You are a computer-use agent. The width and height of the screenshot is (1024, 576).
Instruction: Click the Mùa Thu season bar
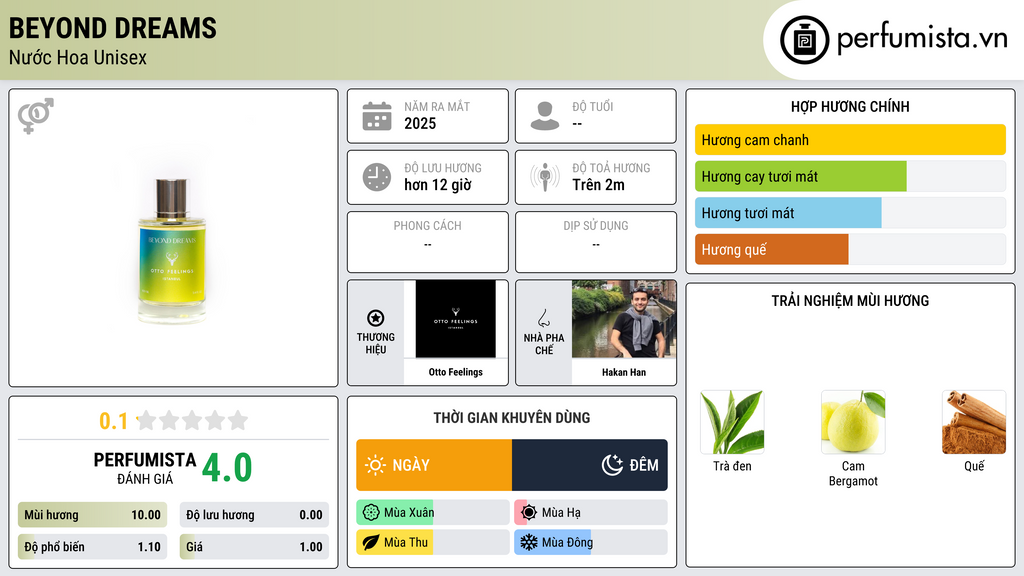[x=433, y=542]
